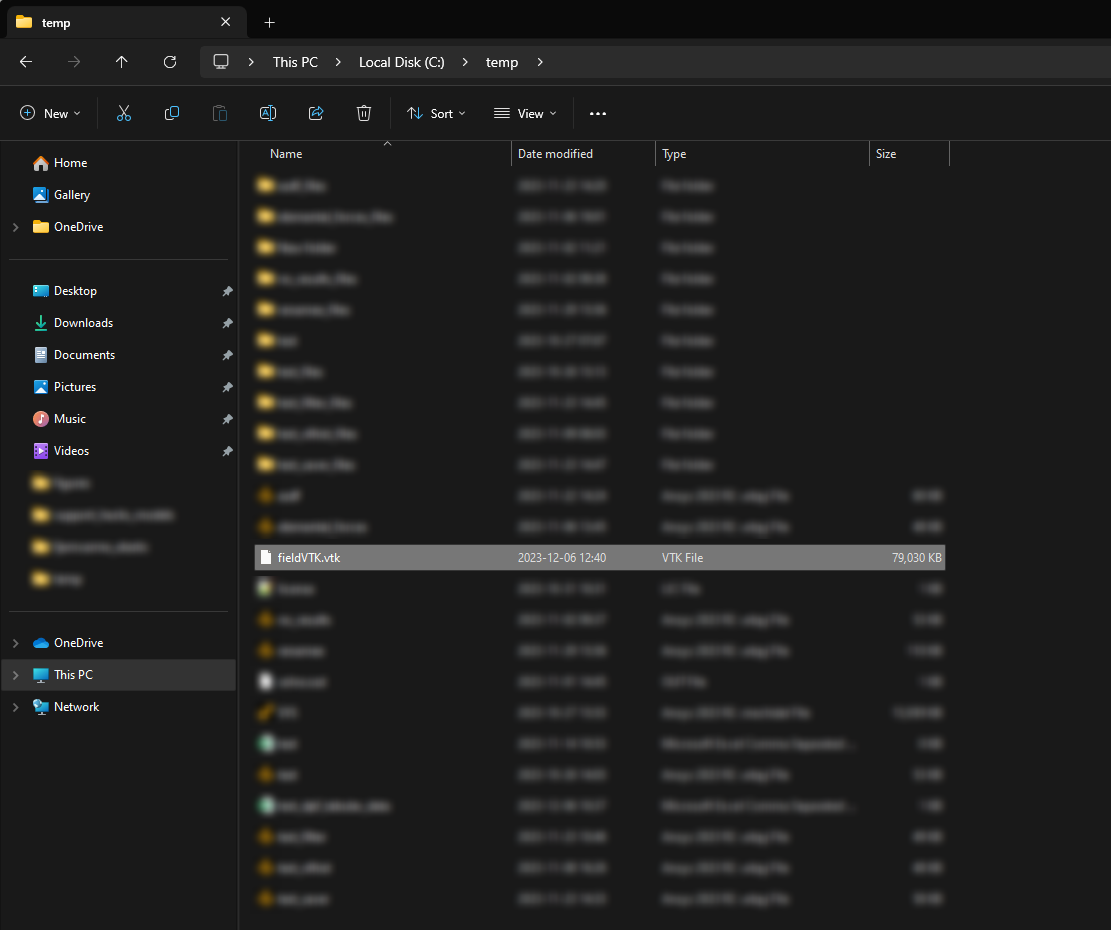
Task: Click the Cut icon in the toolbar
Action: pyautogui.click(x=124, y=113)
